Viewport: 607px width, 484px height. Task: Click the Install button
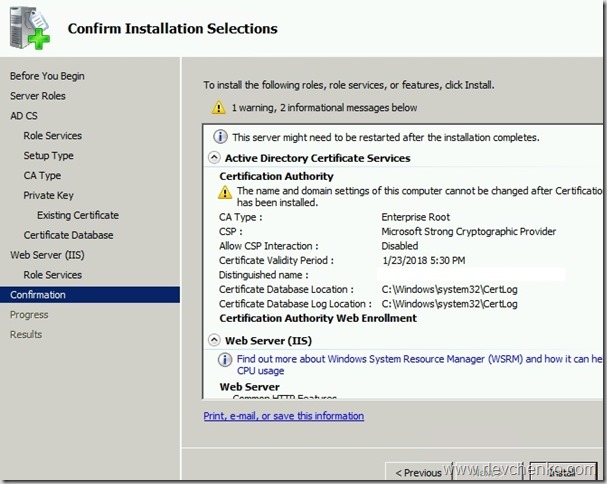(563, 472)
